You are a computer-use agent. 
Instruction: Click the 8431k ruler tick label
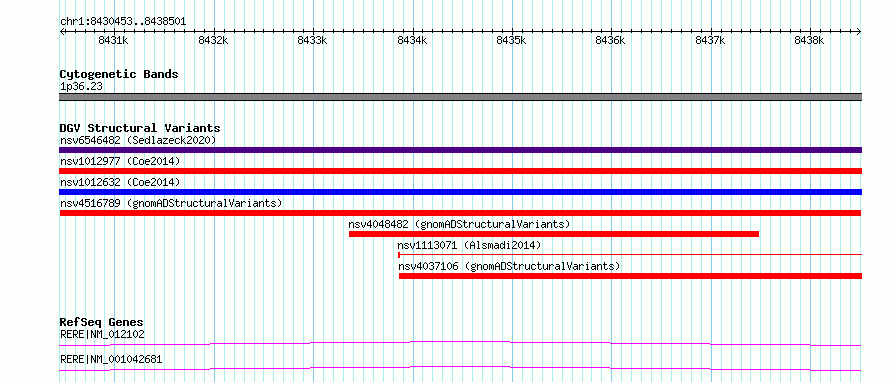pyautogui.click(x=113, y=40)
